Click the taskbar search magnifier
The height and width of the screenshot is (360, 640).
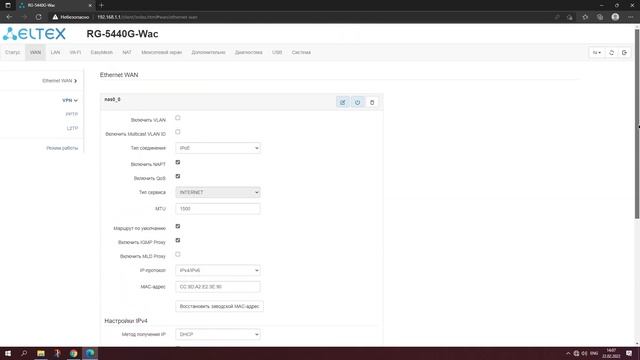(x=24, y=353)
